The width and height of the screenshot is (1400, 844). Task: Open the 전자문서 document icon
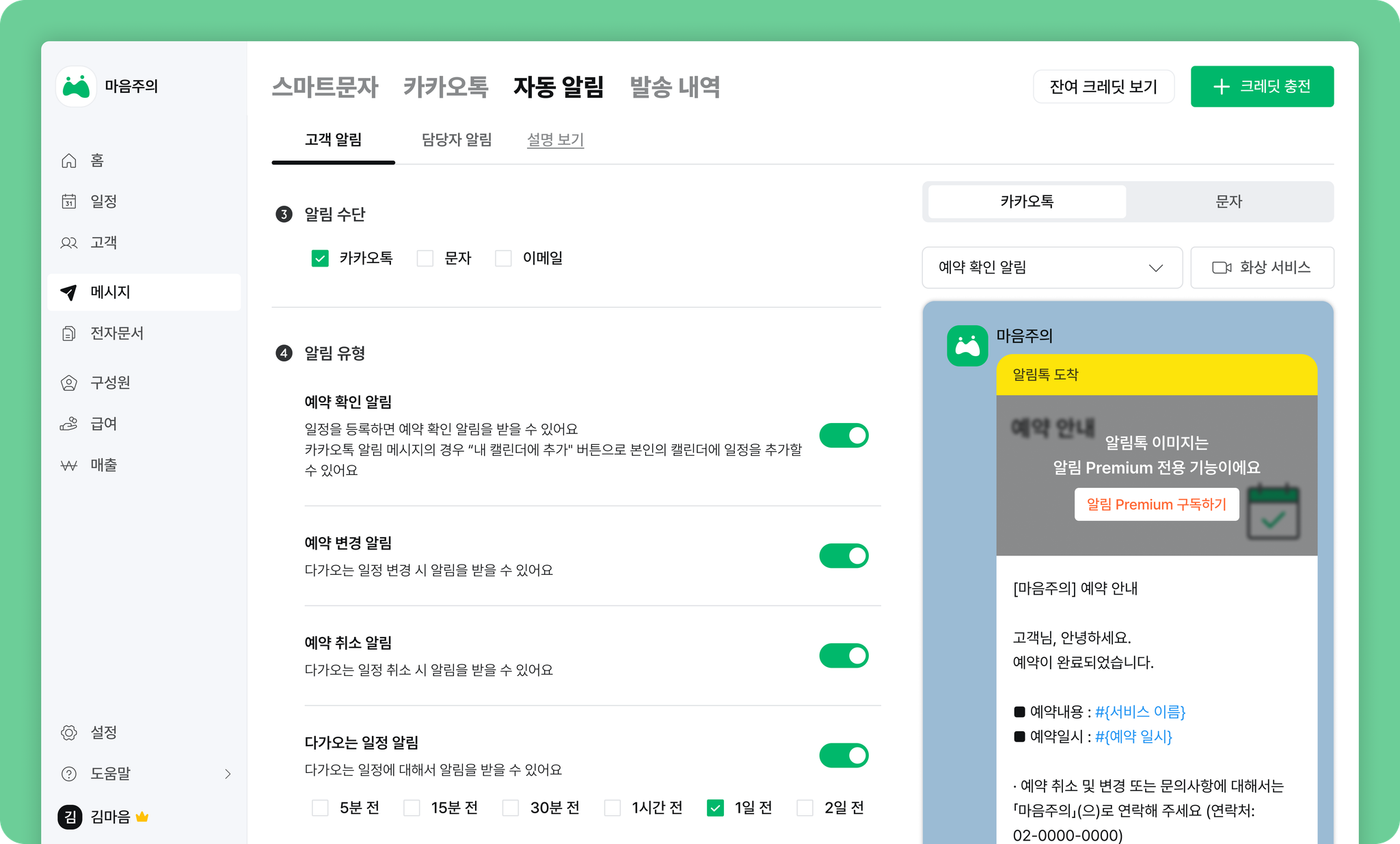coord(69,333)
